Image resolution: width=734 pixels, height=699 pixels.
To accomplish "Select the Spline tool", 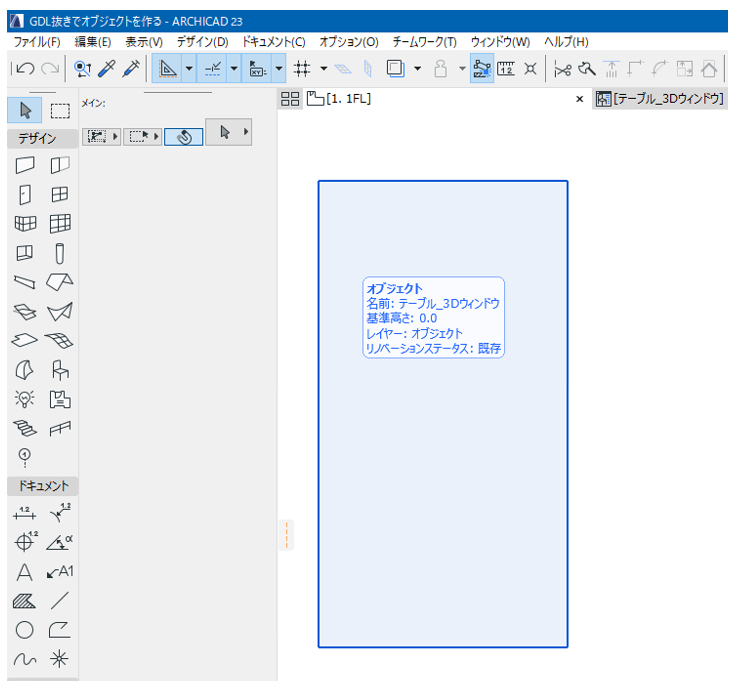I will click(x=25, y=660).
